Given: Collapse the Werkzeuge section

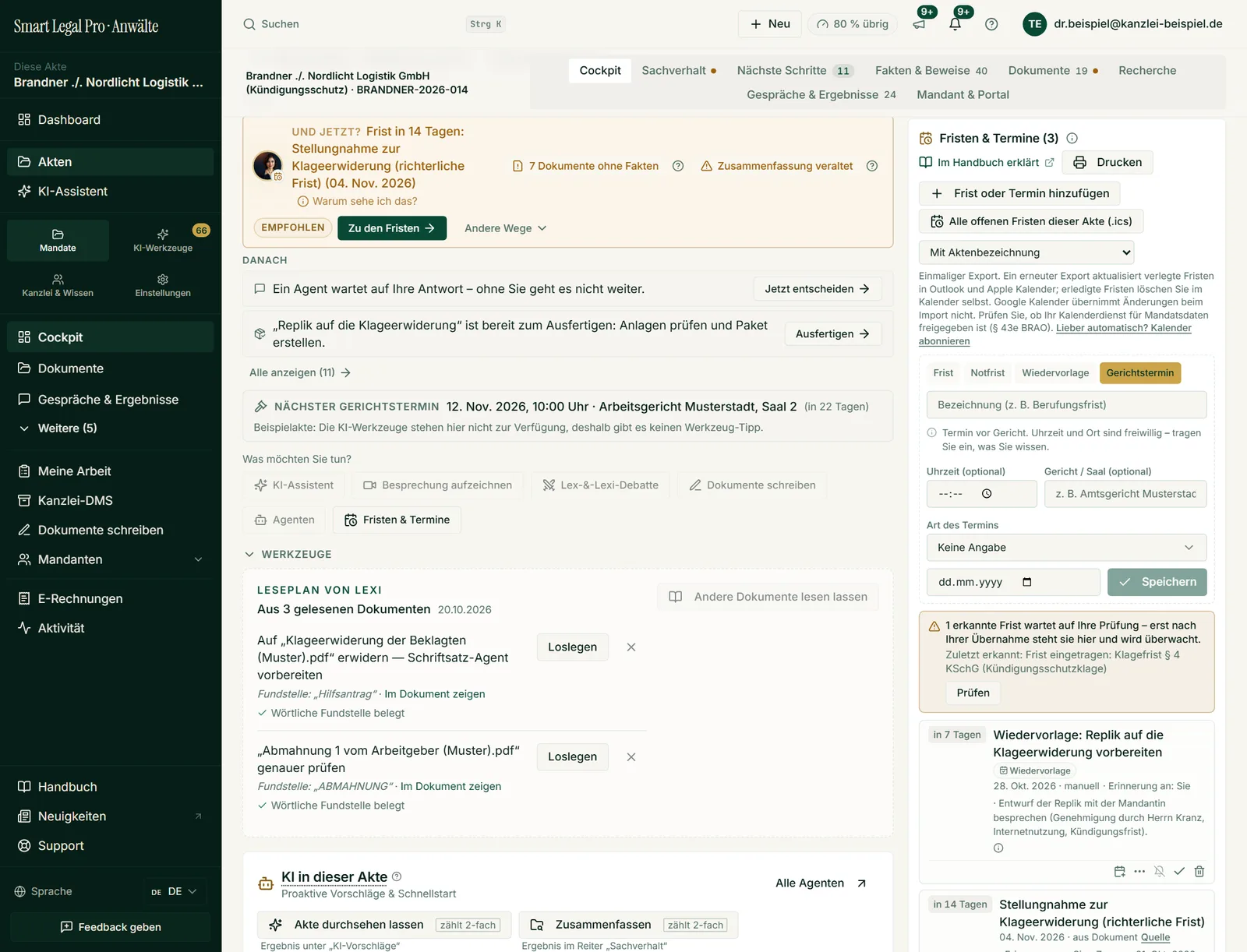Looking at the screenshot, I should tap(288, 555).
